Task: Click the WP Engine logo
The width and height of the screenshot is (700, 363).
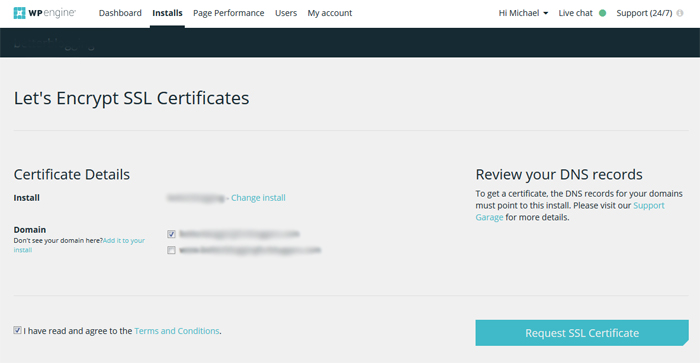Action: (45, 13)
